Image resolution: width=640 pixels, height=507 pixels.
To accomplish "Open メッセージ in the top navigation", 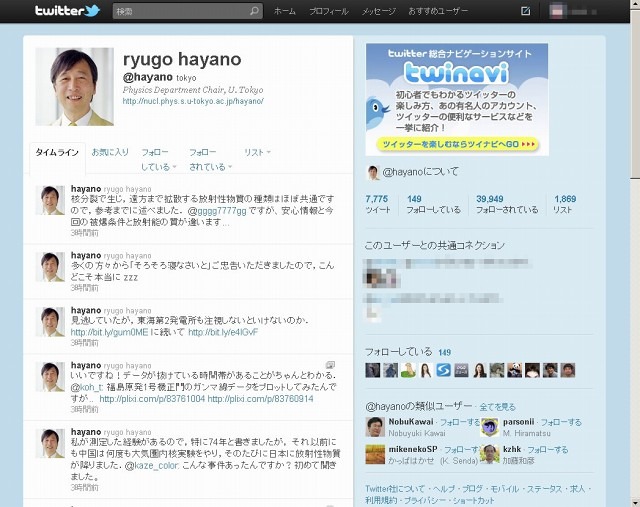I will [379, 11].
